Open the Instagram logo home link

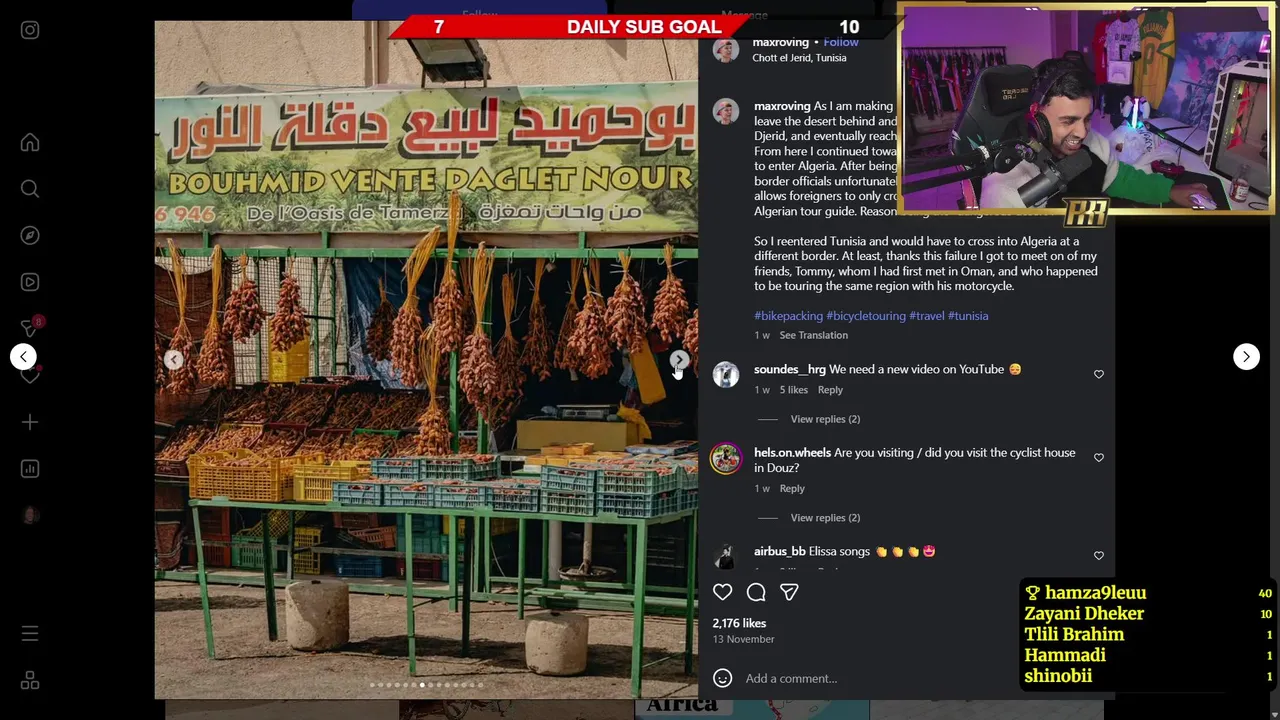30,30
